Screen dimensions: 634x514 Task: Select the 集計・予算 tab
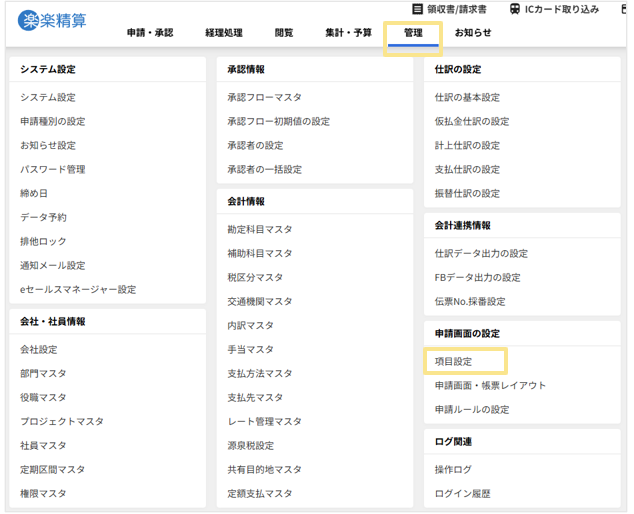[348, 33]
